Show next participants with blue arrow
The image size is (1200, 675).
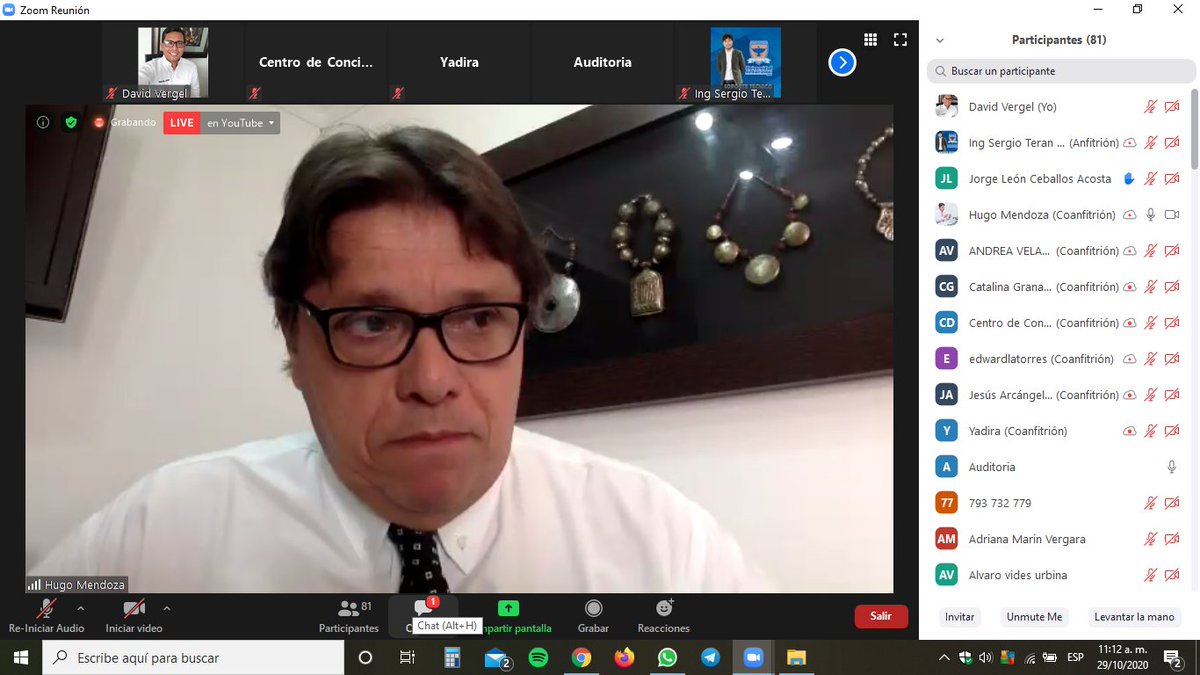(842, 63)
